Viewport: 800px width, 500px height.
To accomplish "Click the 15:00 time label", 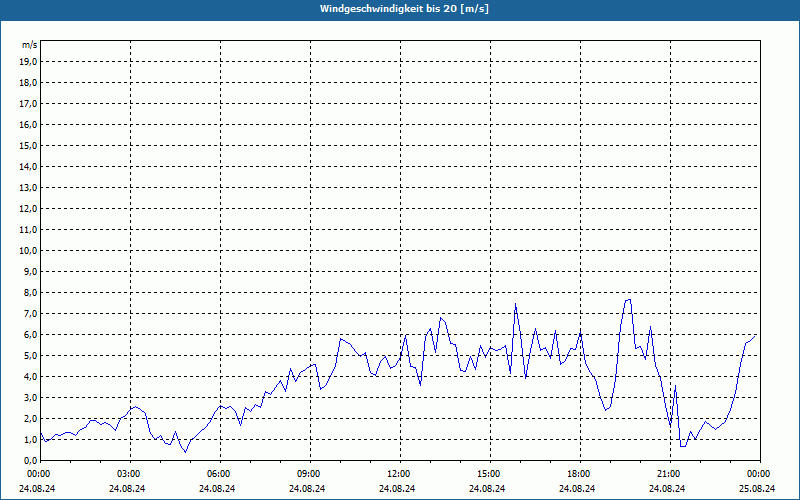I will (x=489, y=474).
